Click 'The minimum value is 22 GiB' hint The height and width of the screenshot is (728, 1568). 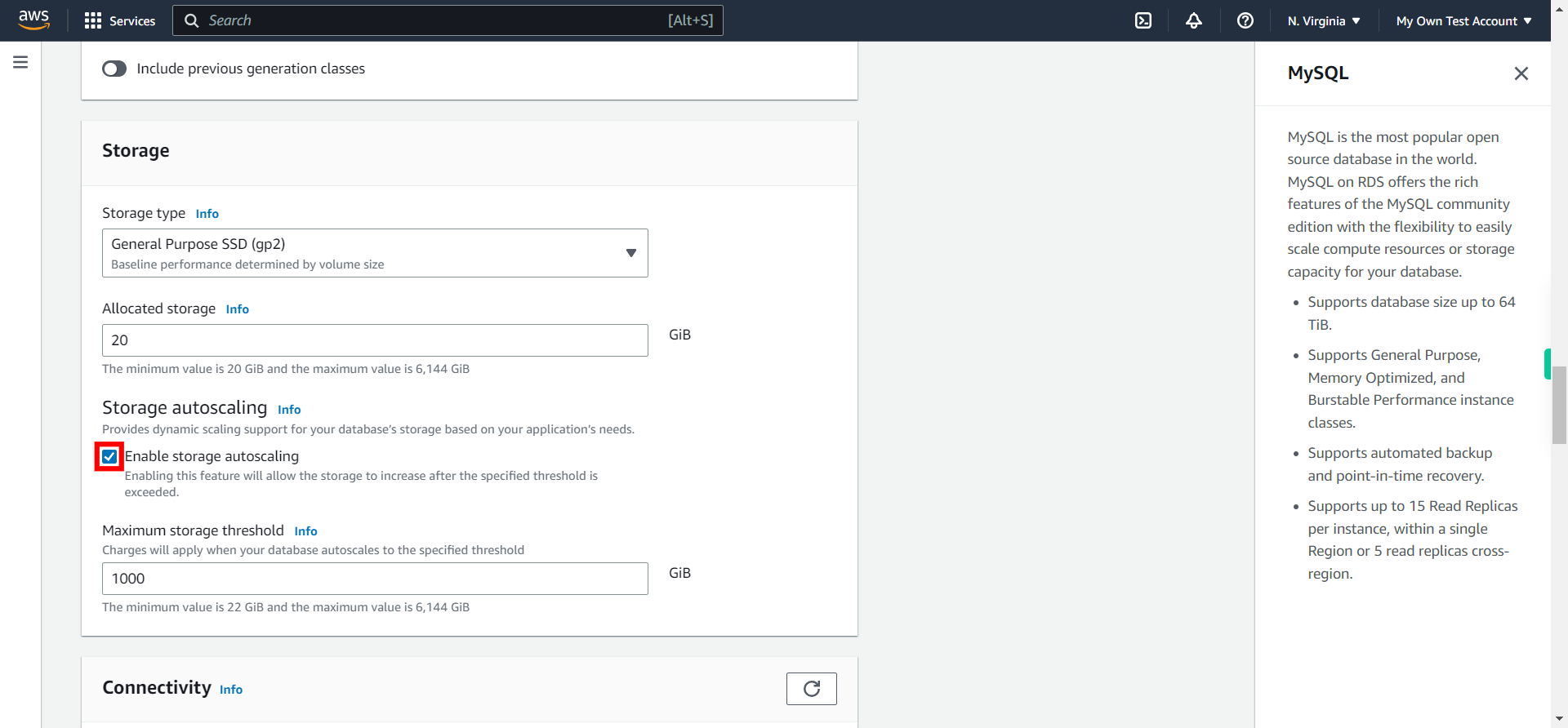286,607
